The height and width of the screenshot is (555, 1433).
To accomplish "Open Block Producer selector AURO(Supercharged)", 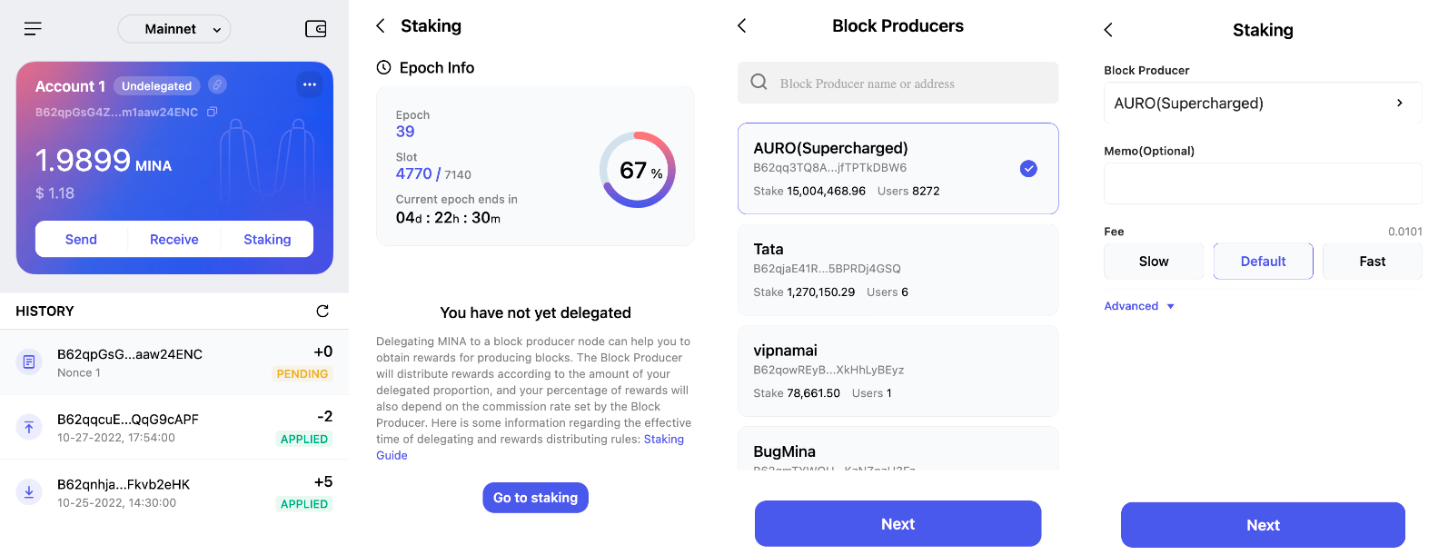I will point(1262,103).
